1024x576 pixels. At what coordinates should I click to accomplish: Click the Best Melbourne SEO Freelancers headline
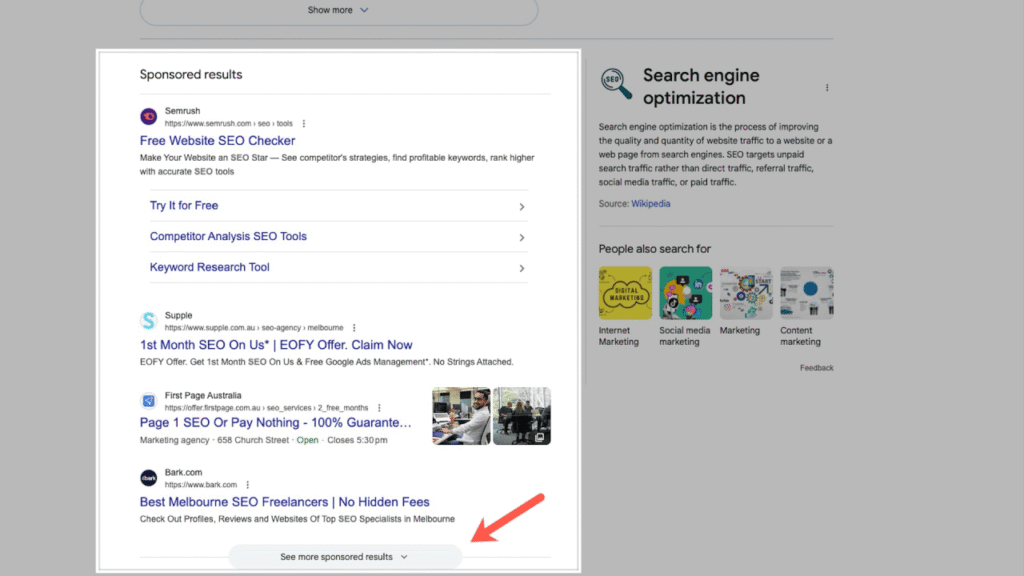coord(283,501)
